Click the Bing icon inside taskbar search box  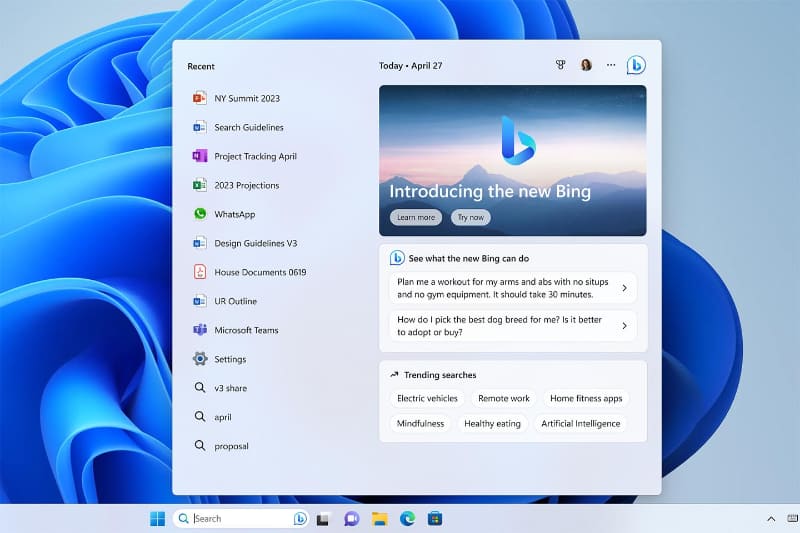(x=300, y=519)
